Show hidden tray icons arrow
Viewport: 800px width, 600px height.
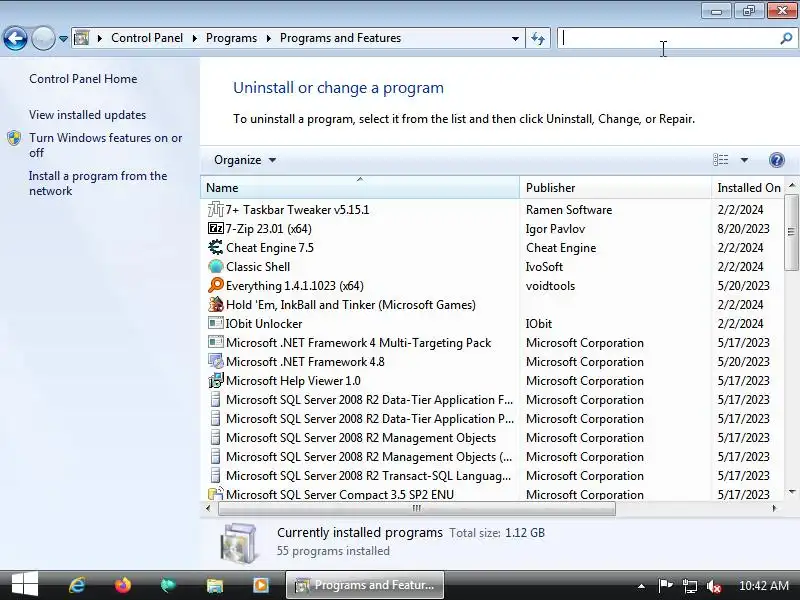[x=641, y=586]
